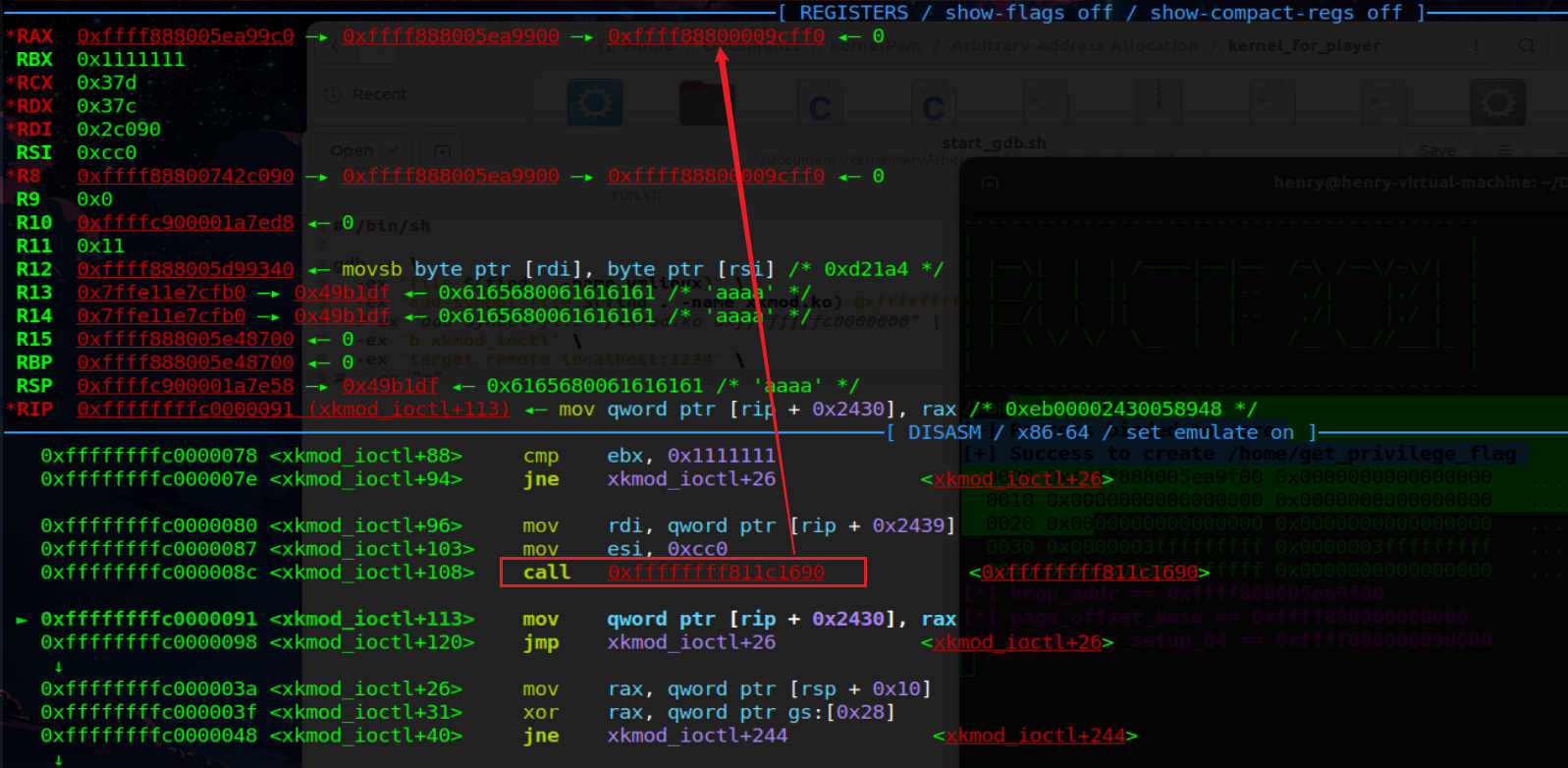Click address 0xffffffffc0000080 at xkmod_ioctl+96

[x=149, y=525]
